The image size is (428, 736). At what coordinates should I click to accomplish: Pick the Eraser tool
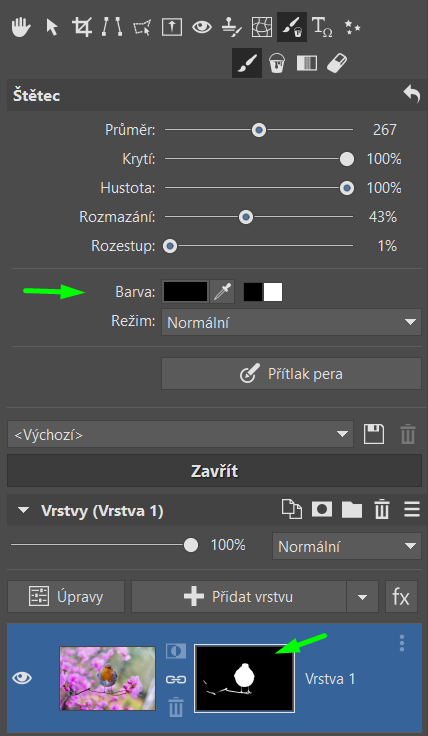[x=336, y=62]
